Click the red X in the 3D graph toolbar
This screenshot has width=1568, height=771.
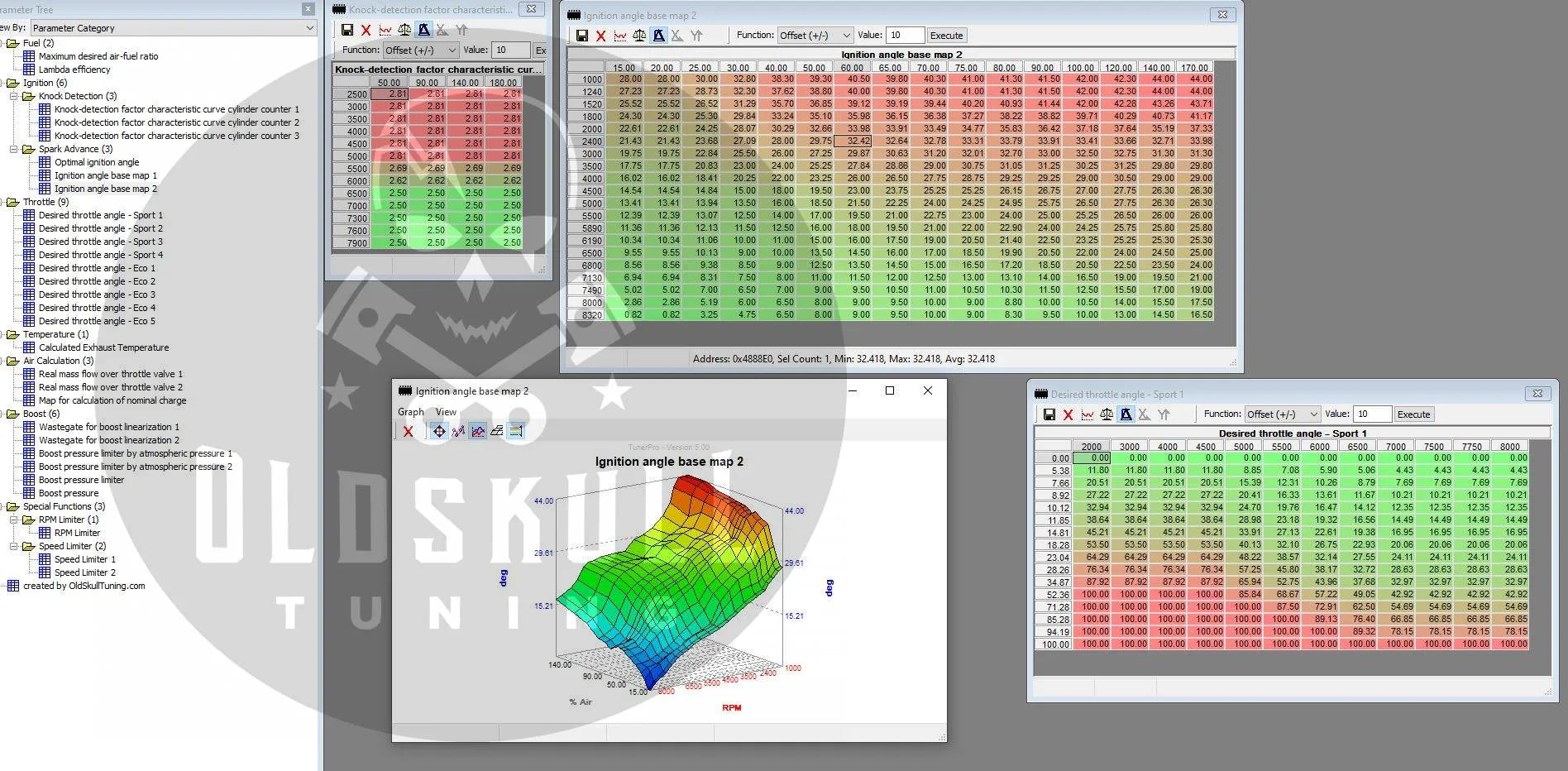408,431
